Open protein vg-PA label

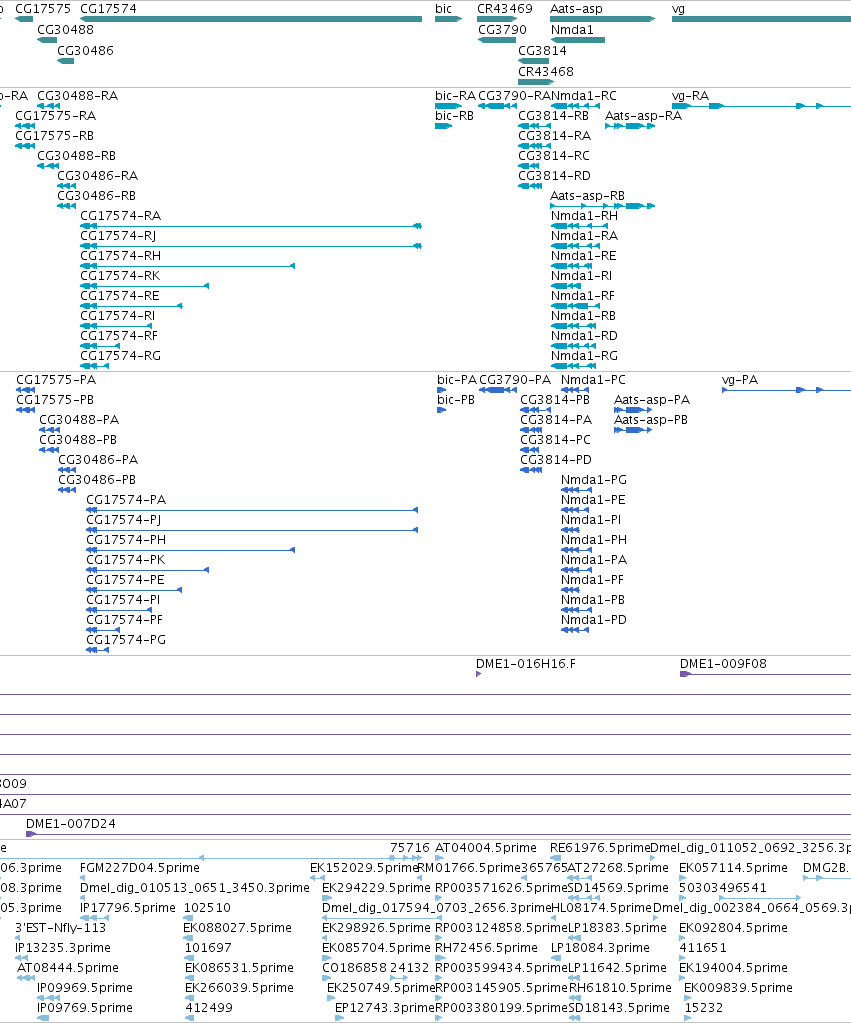(x=740, y=380)
